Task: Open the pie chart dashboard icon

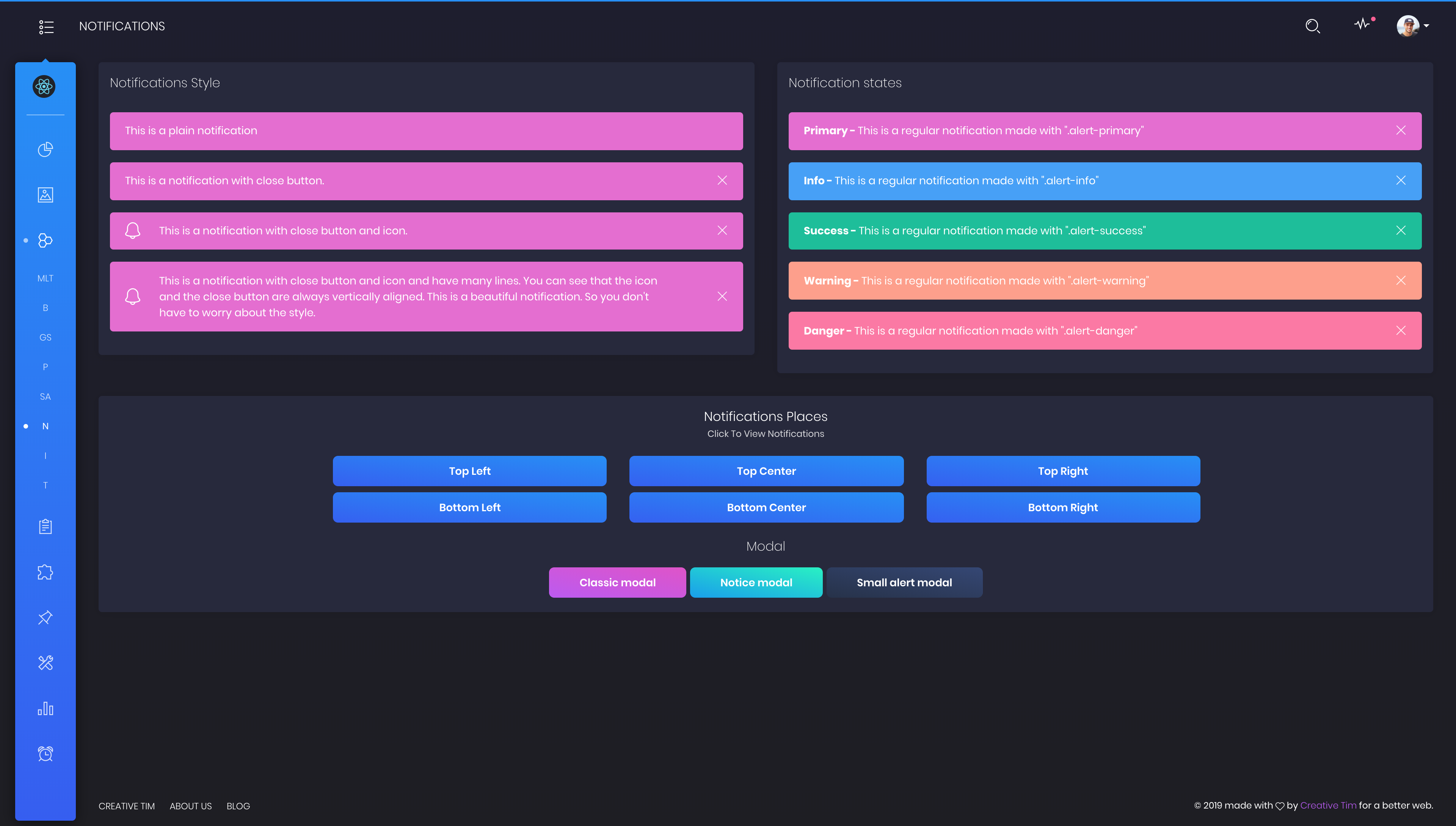Action: tap(45, 149)
